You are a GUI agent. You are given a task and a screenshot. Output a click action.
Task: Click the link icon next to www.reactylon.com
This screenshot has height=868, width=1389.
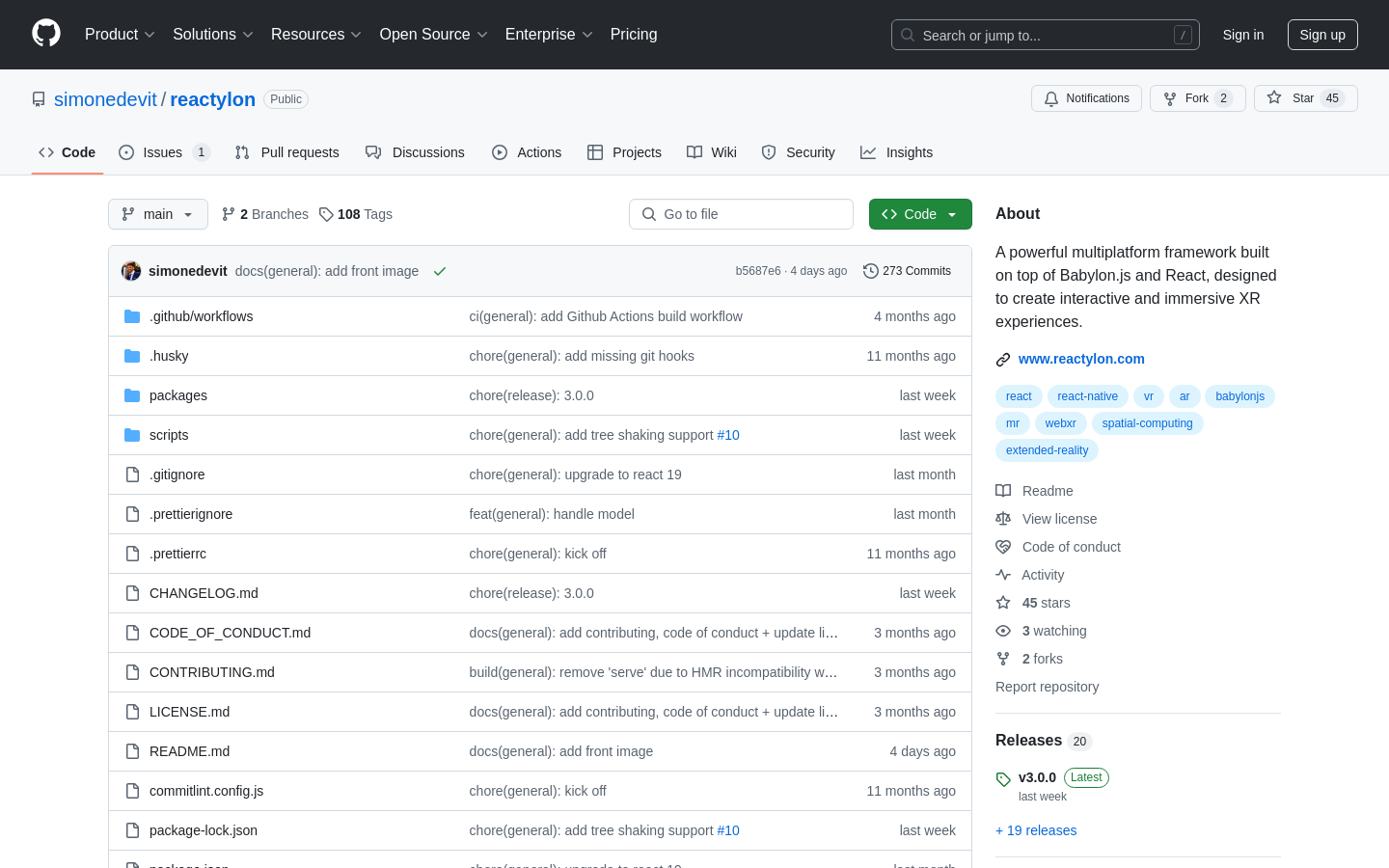(x=1003, y=360)
